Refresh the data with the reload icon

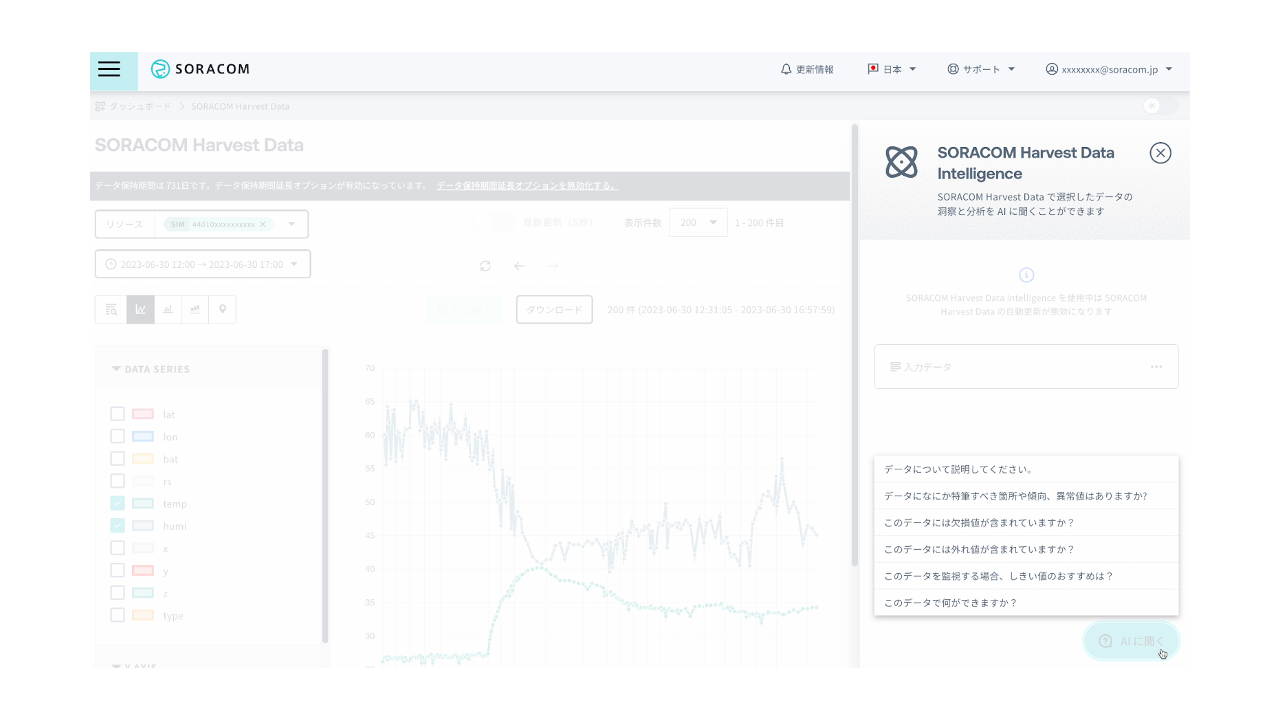click(485, 266)
